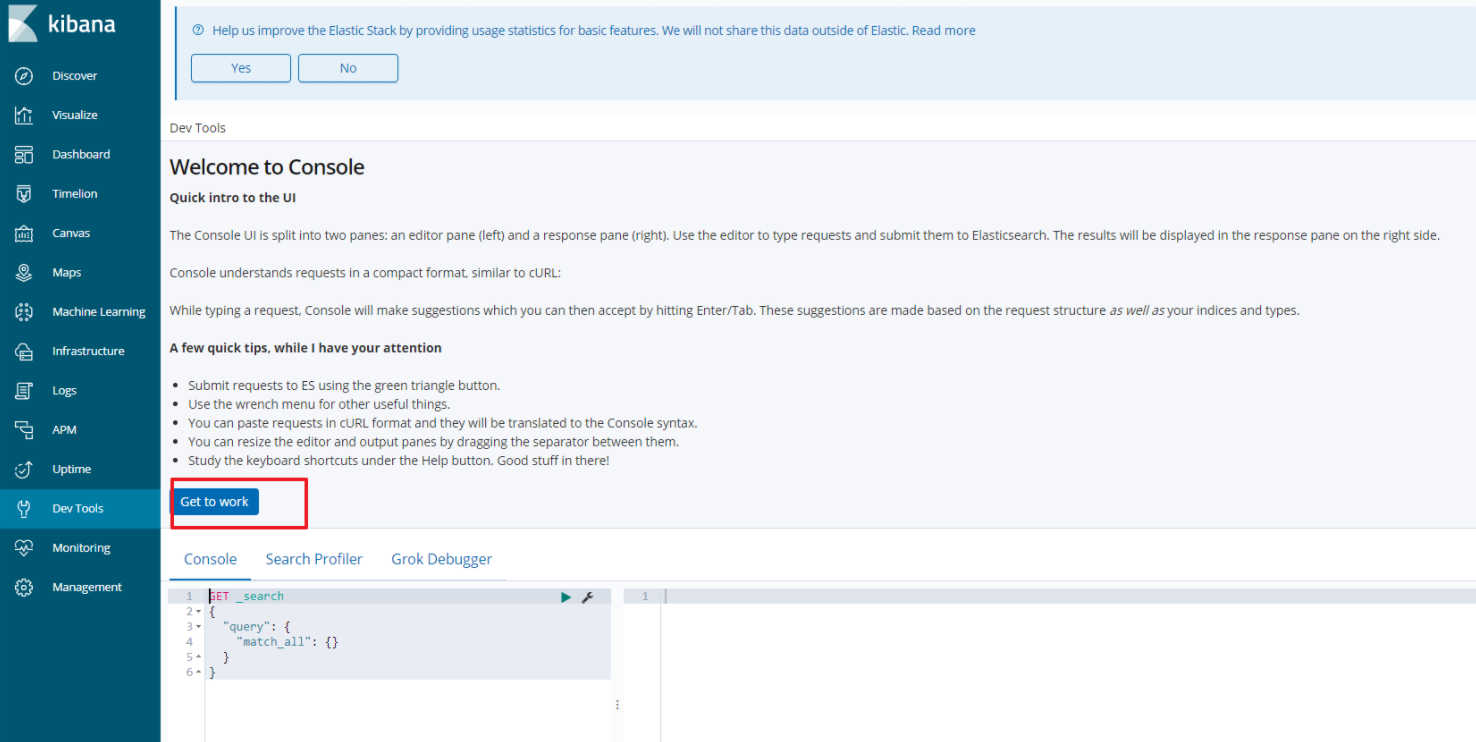Click GET _search line in editor

pyautogui.click(x=246, y=596)
